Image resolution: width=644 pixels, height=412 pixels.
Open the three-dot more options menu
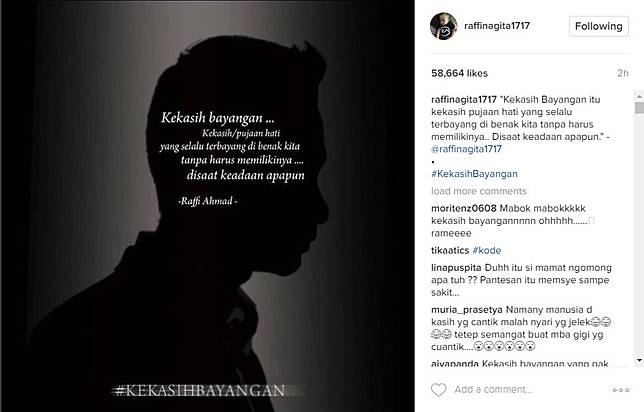click(x=621, y=390)
